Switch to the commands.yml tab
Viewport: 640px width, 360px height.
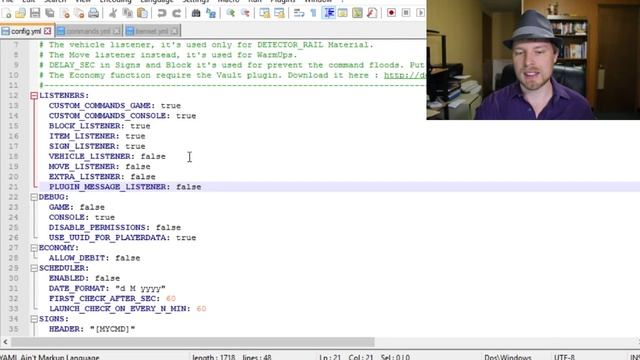tap(89, 31)
